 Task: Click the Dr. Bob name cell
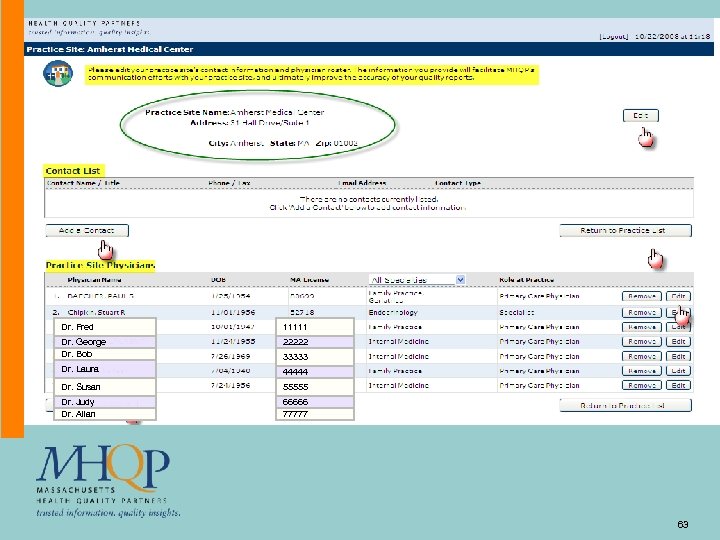(105, 354)
